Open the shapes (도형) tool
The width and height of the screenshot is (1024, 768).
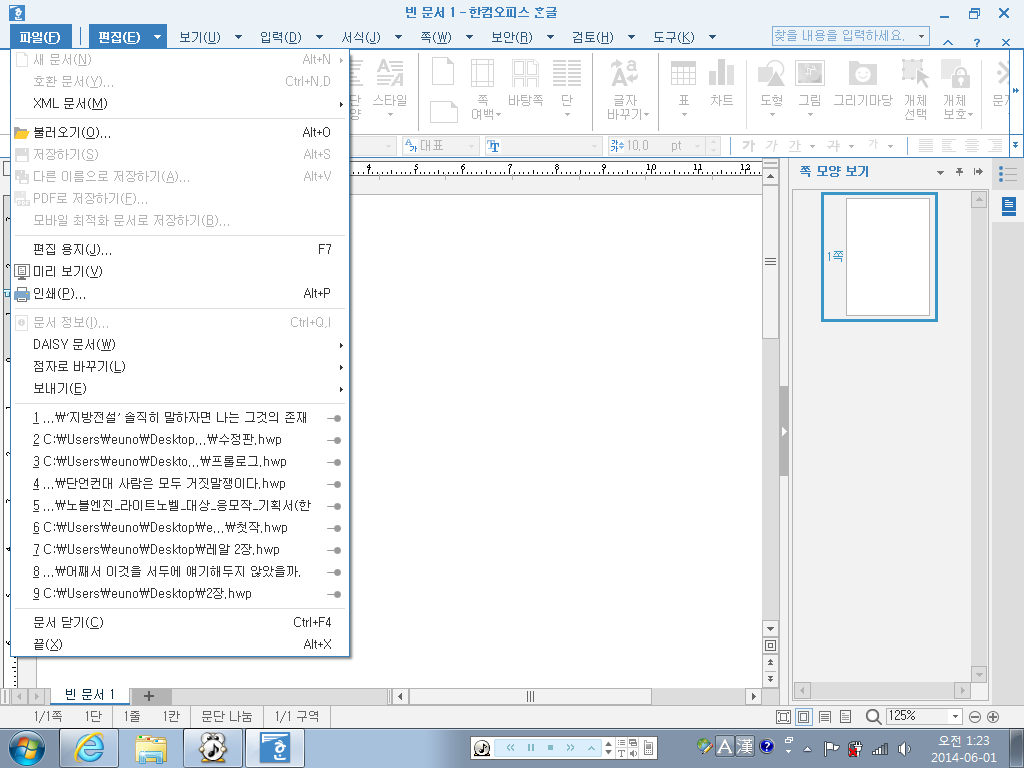point(771,88)
